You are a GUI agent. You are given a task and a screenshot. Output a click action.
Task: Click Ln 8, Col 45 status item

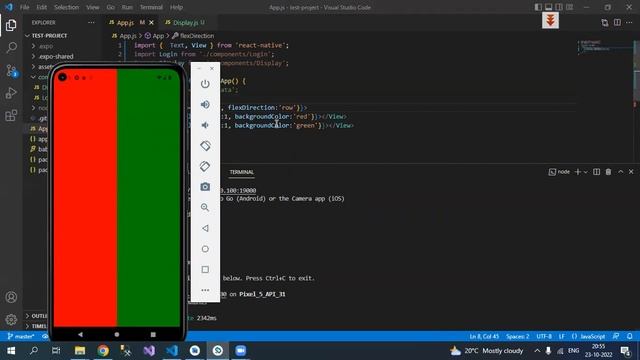tap(484, 336)
